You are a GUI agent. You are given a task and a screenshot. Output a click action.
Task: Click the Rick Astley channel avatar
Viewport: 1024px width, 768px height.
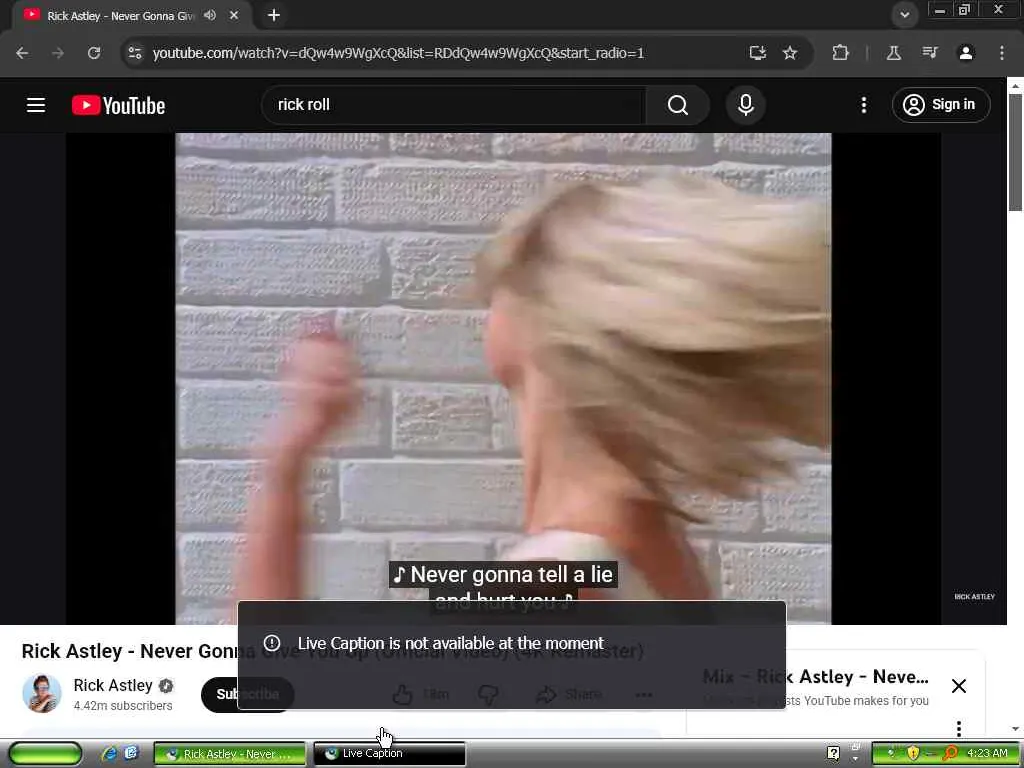coord(42,694)
